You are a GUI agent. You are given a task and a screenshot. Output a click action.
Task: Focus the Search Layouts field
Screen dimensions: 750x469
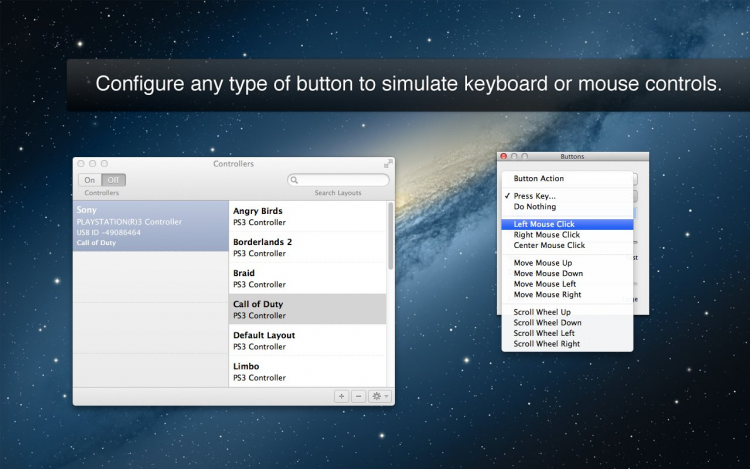point(338,180)
